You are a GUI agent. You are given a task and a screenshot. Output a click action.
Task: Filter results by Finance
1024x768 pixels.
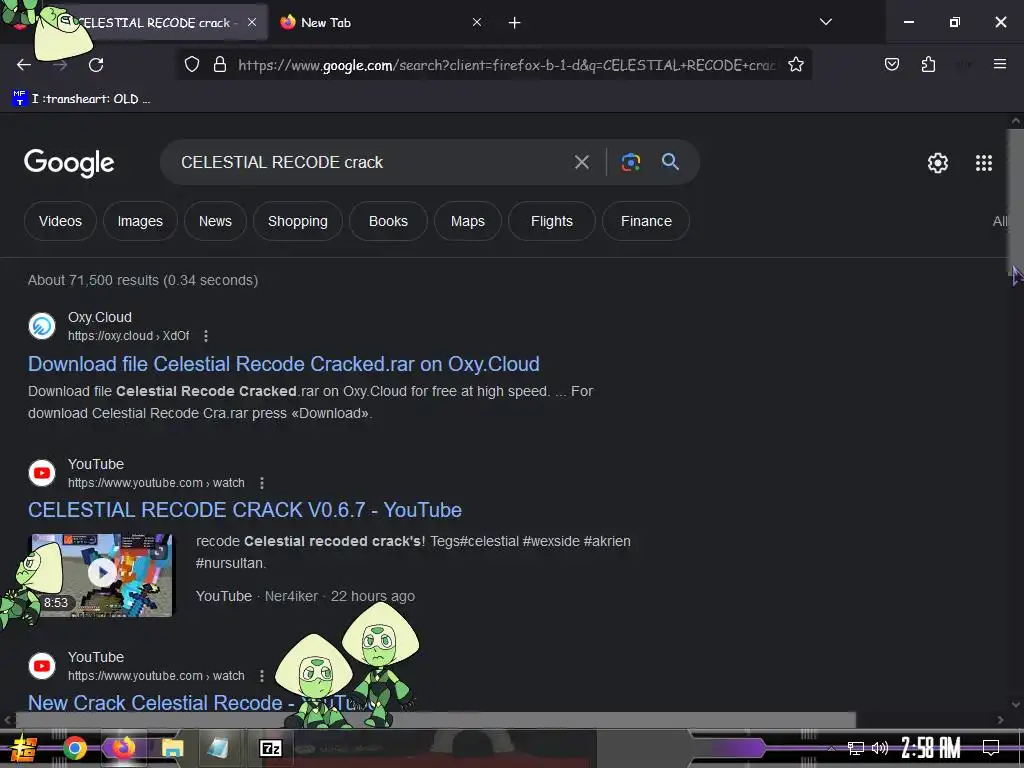(646, 221)
